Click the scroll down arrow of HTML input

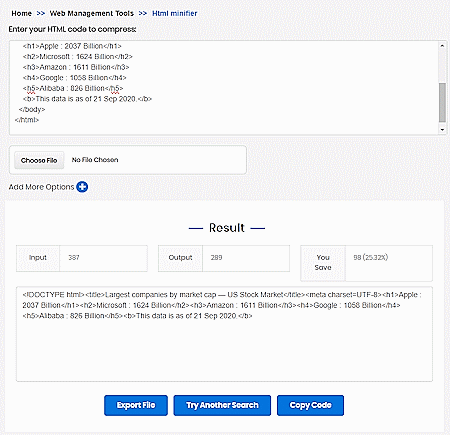coord(442,130)
